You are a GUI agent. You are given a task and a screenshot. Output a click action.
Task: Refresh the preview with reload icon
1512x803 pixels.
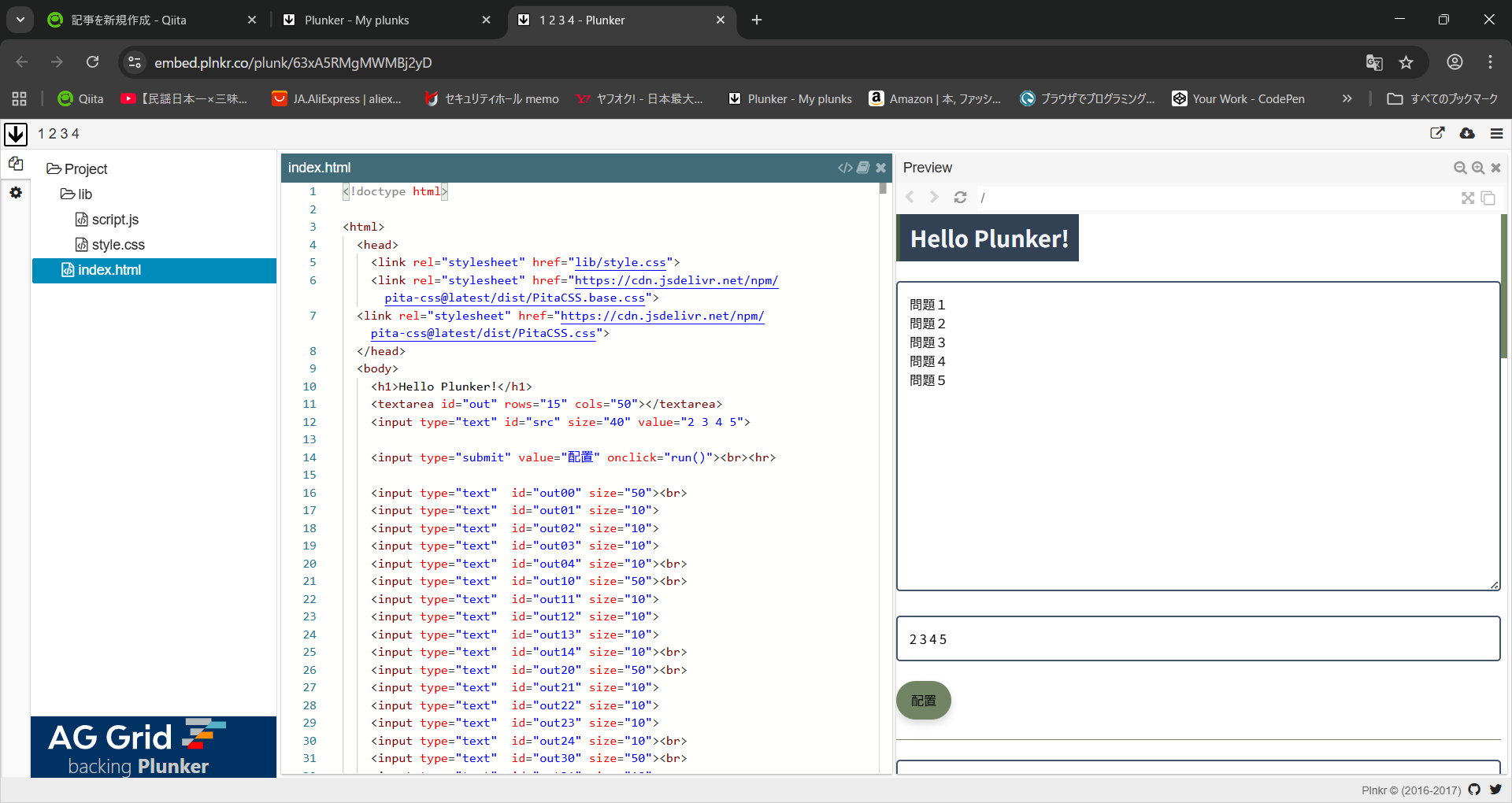pos(960,198)
